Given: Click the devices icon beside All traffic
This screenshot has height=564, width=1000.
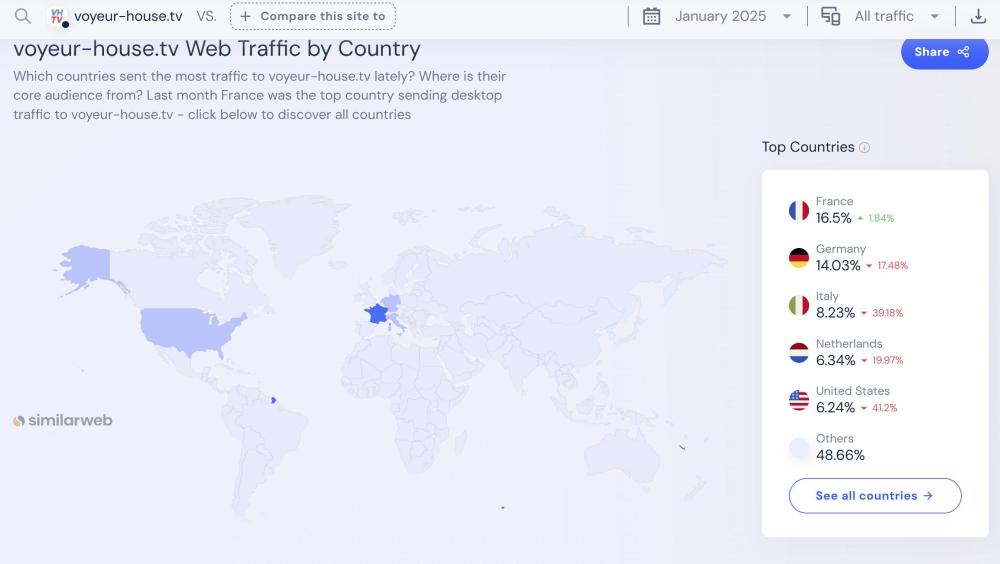Looking at the screenshot, I should click(830, 16).
